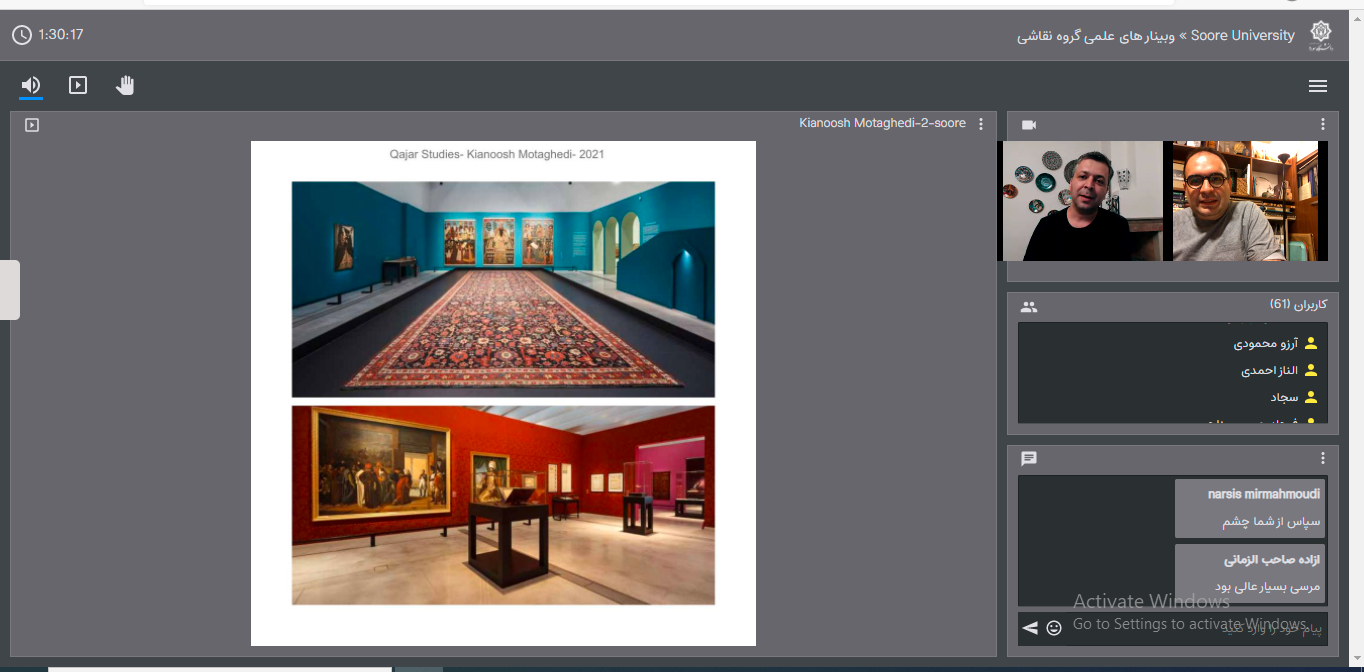The width and height of the screenshot is (1364, 672).
Task: Open share pod options next to Kianoosh Motaghedi-2-soore
Action: [x=981, y=124]
